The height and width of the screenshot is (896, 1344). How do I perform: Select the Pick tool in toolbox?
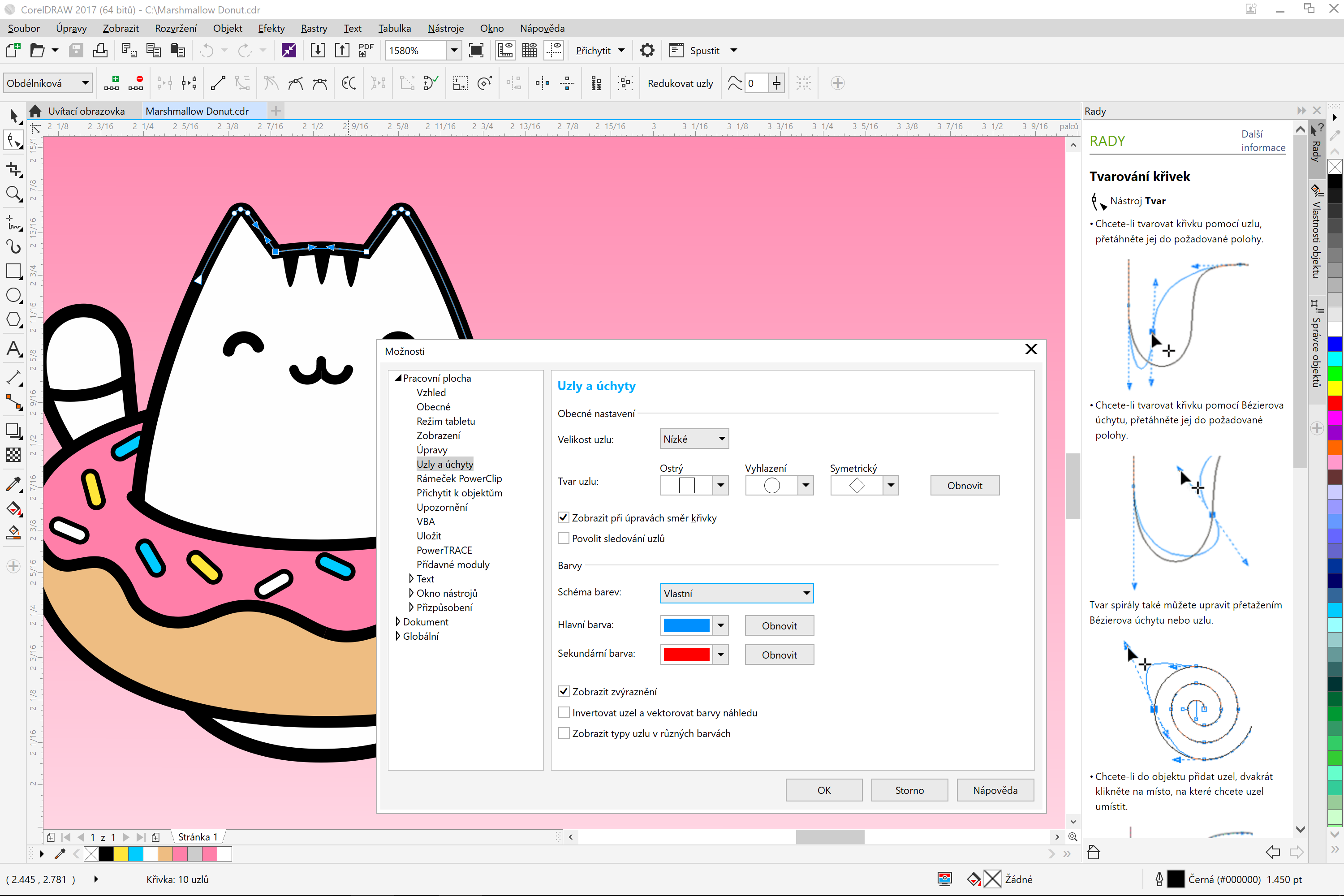14,116
